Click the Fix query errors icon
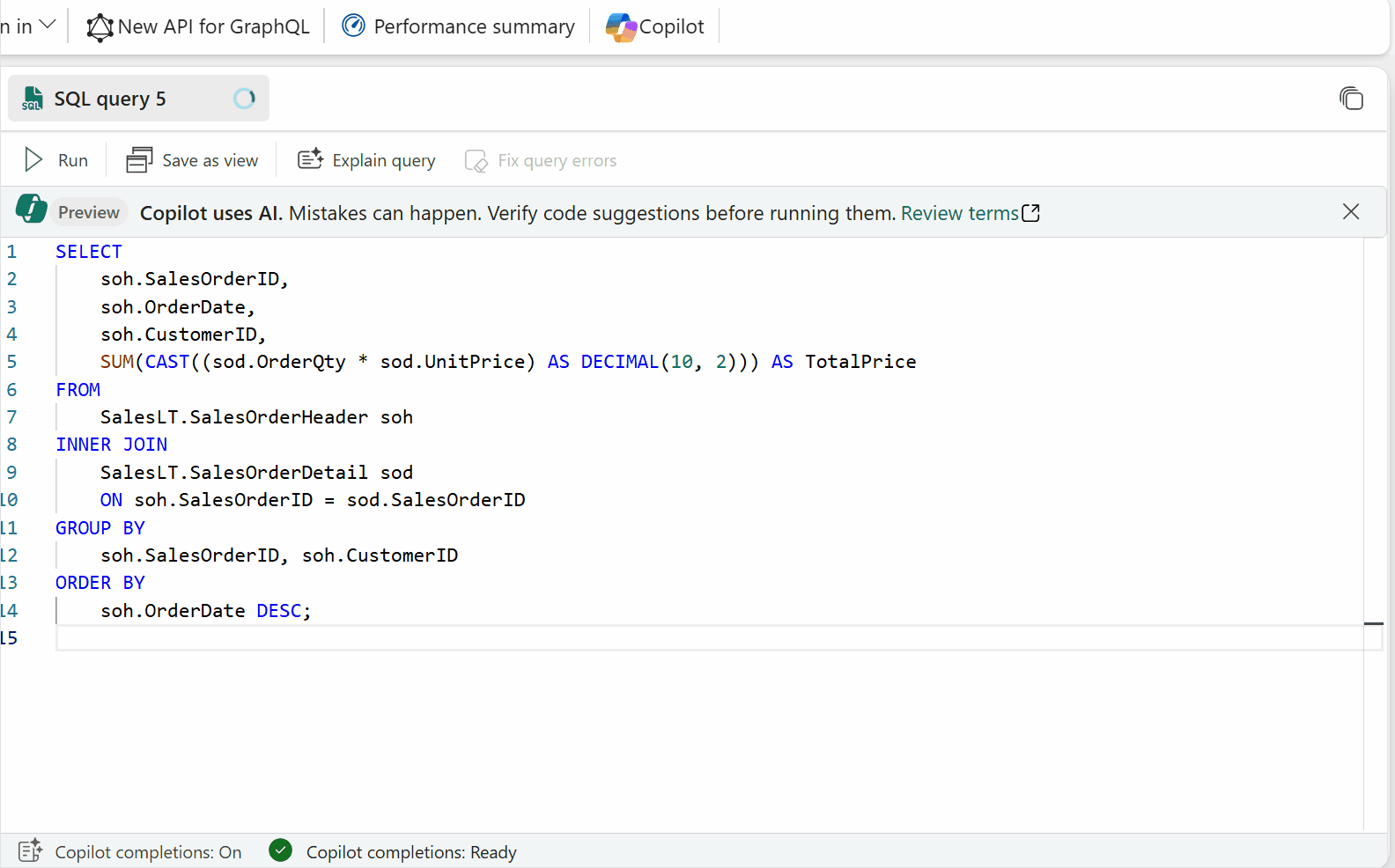This screenshot has height=868, width=1395. (x=476, y=161)
